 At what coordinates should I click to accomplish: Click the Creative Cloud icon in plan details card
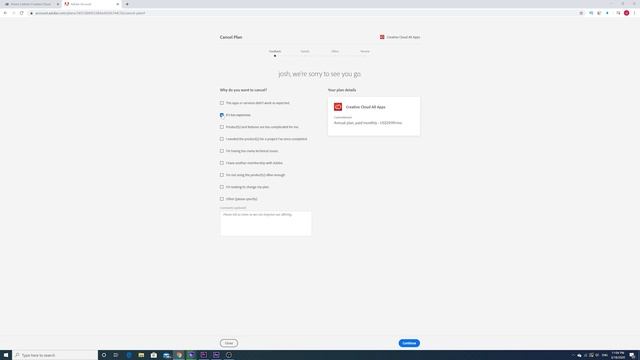[x=338, y=107]
